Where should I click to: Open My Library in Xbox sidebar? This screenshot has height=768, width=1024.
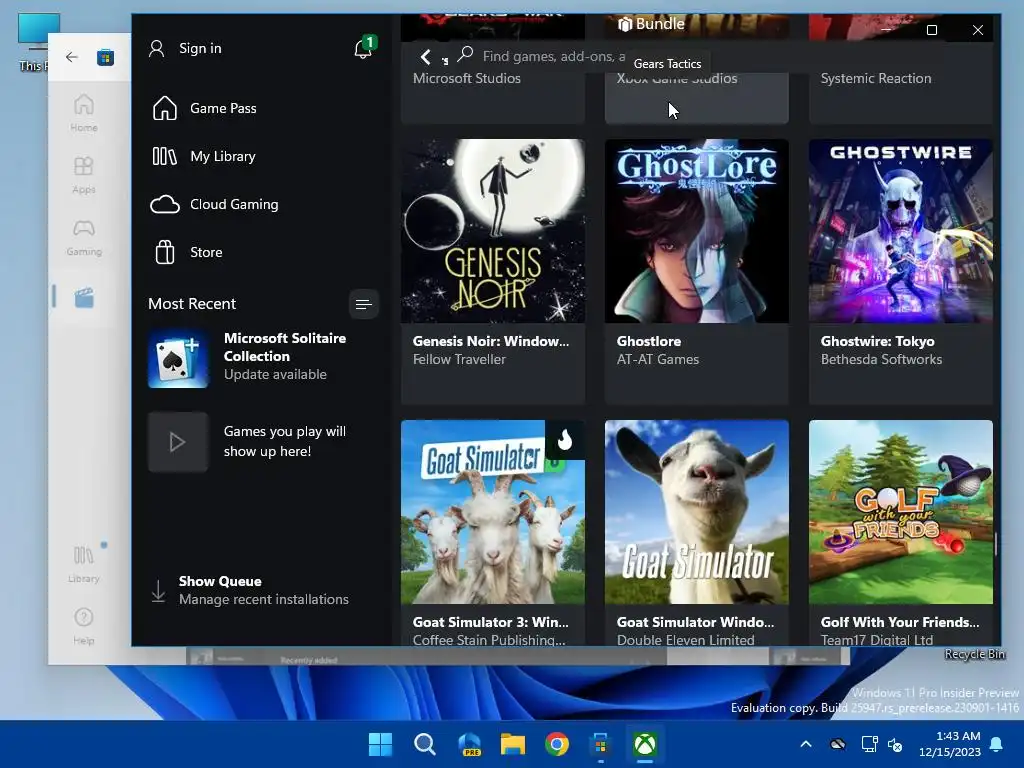[x=223, y=157]
